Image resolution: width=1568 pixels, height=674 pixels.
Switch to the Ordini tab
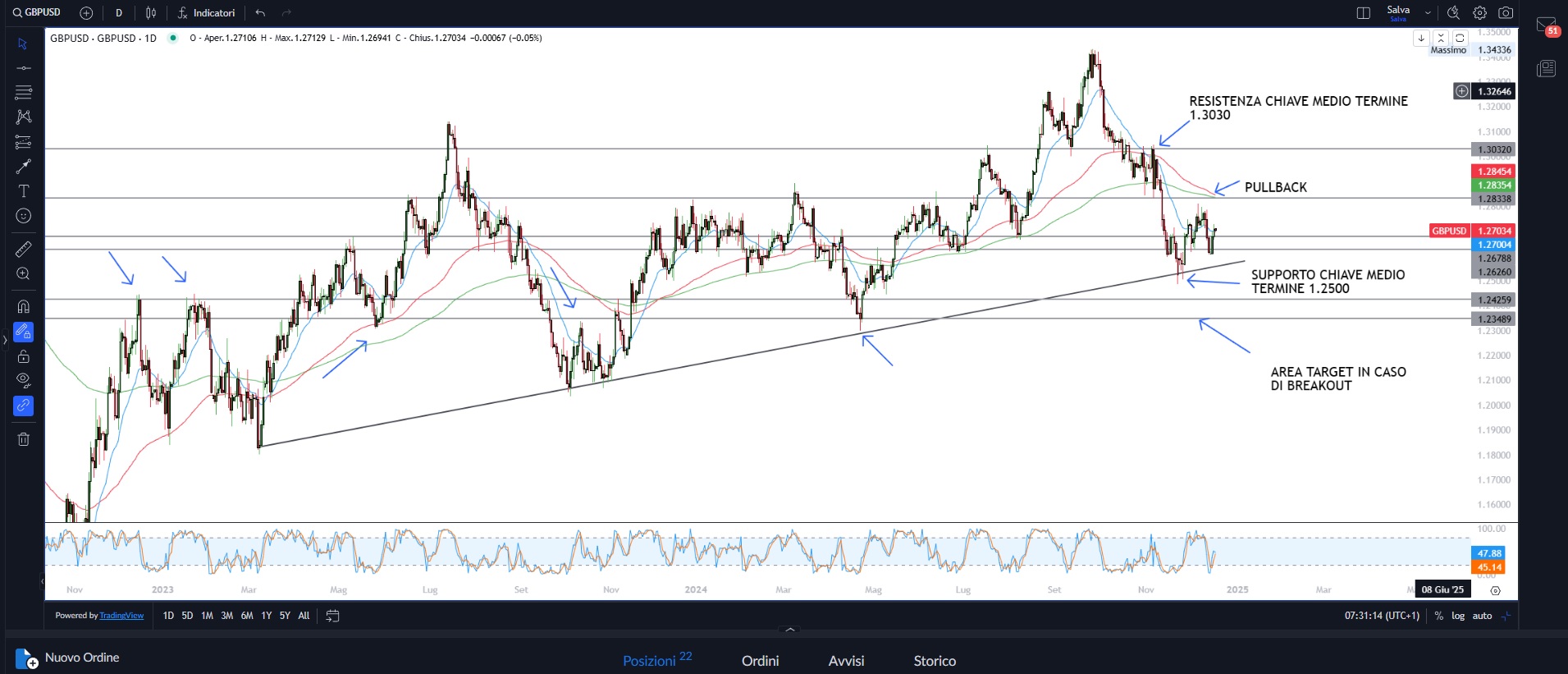[760, 661]
